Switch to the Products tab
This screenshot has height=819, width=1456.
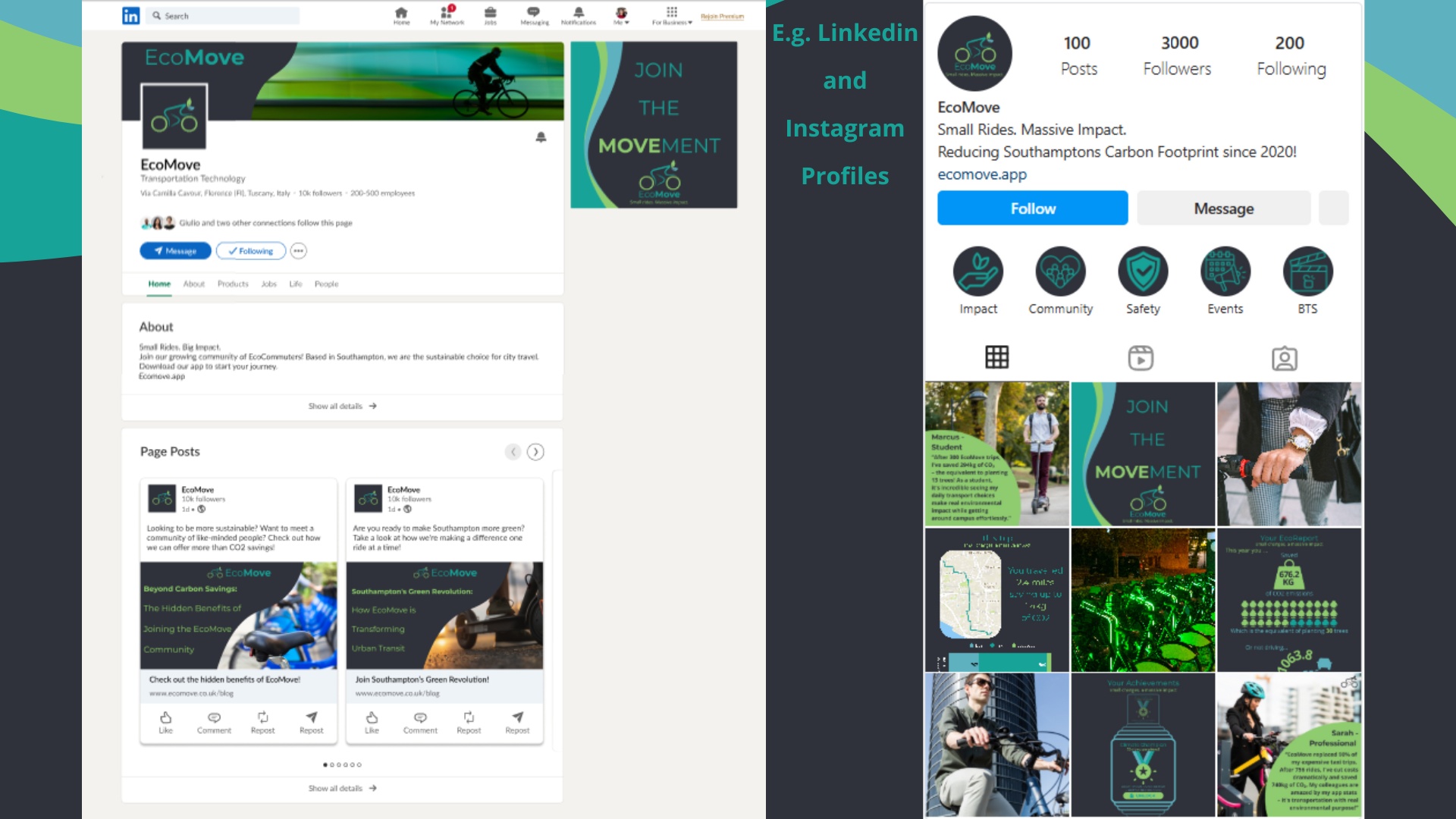(233, 284)
